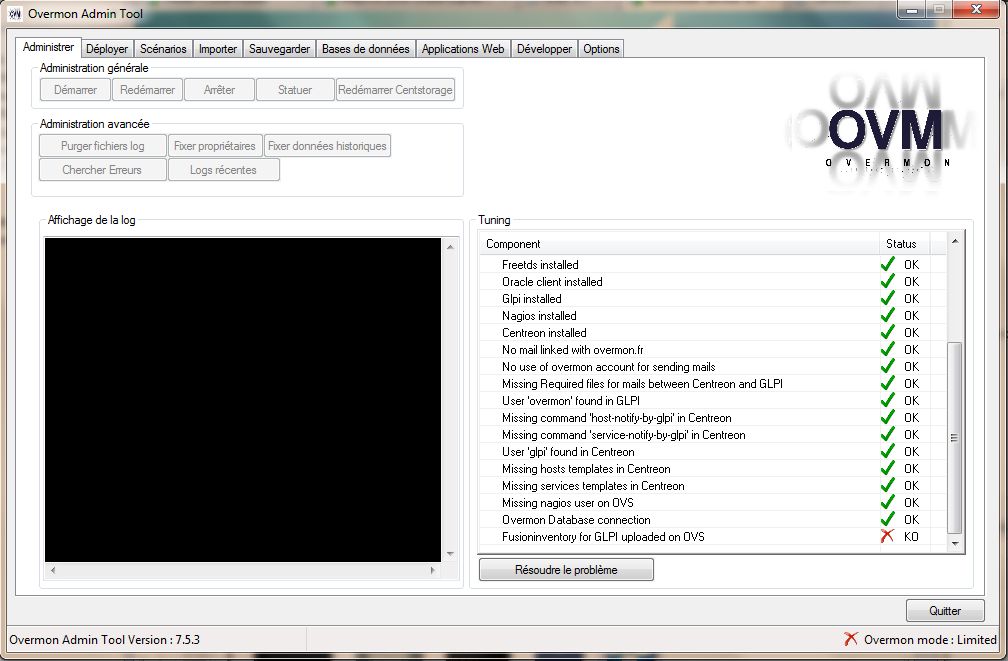Click green checkmark for Freetds installed
Image resolution: width=1008 pixels, height=661 pixels.
(888, 264)
